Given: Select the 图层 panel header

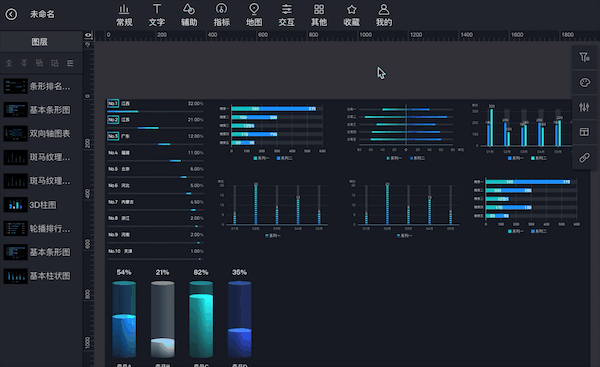Looking at the screenshot, I should coord(39,42).
